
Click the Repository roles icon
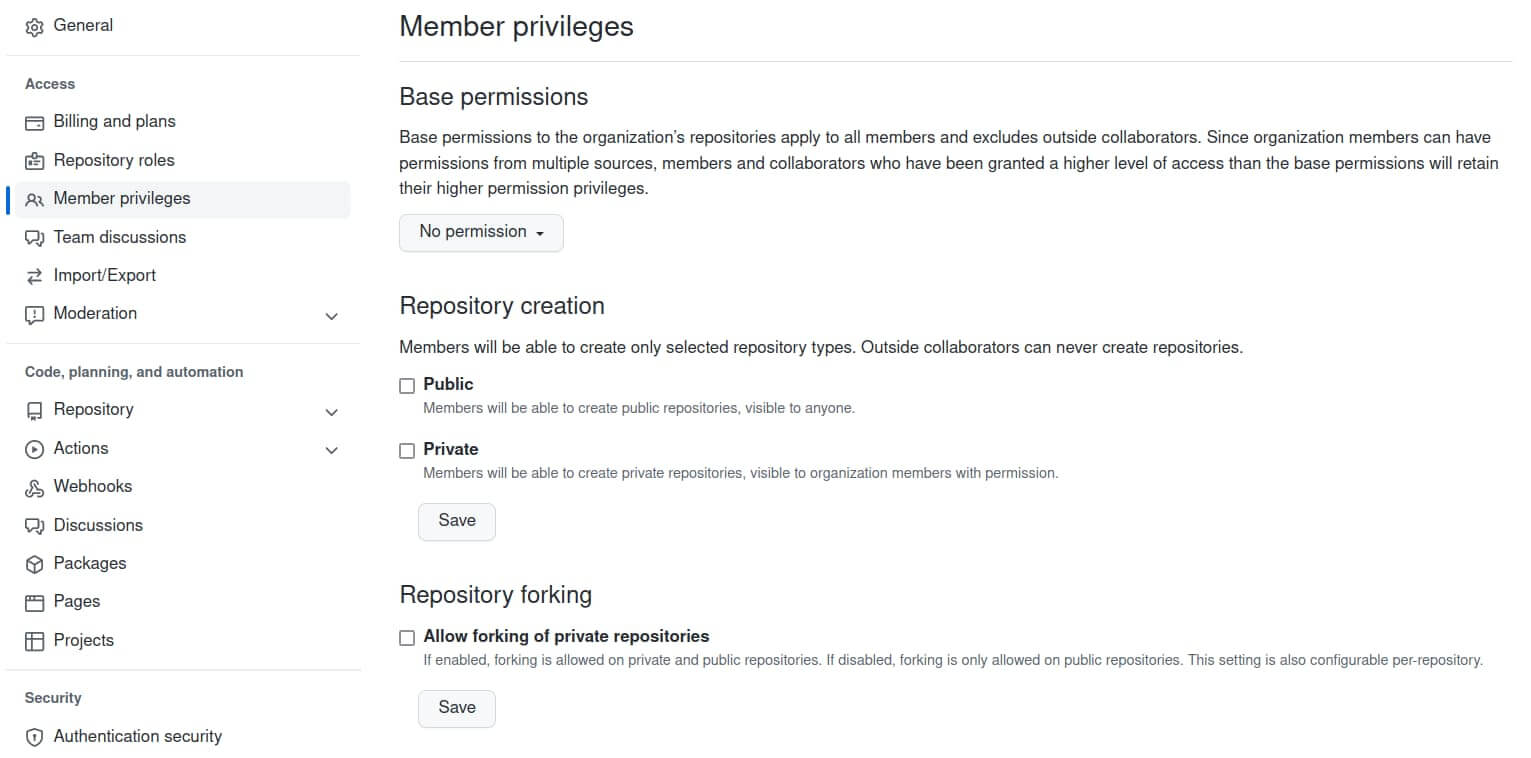pos(34,161)
